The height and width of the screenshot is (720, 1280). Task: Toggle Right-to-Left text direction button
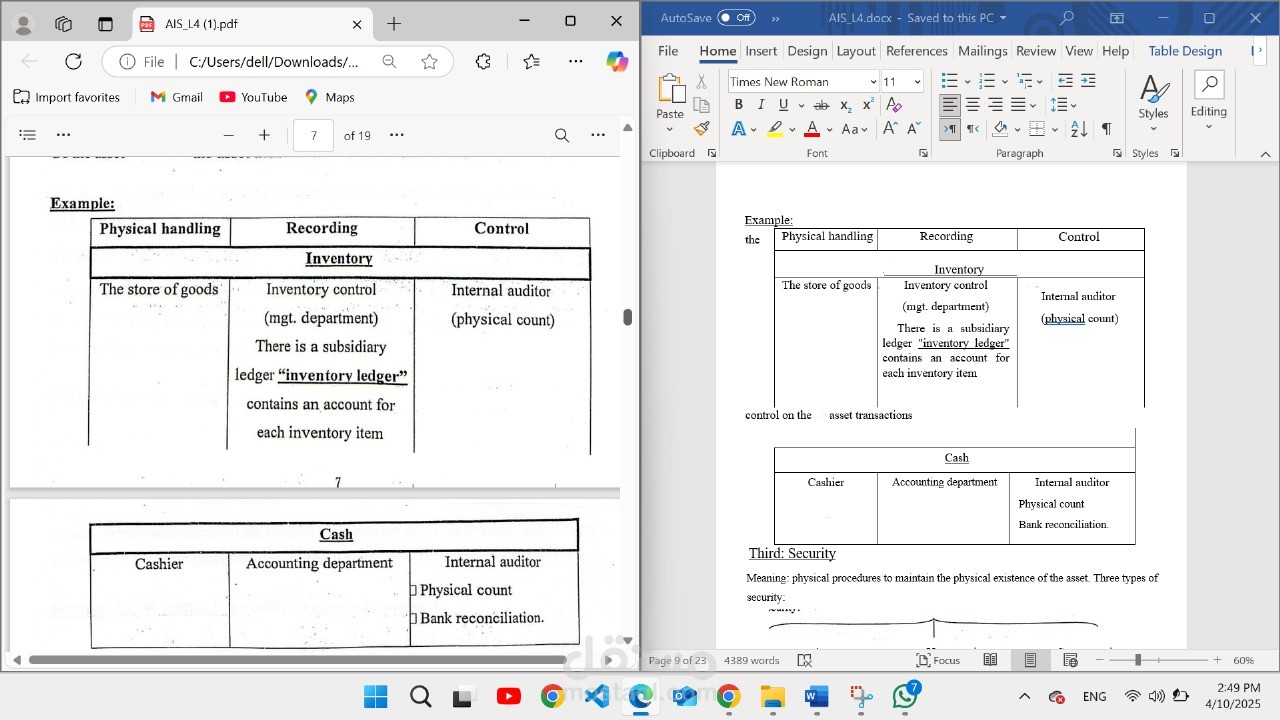(972, 129)
